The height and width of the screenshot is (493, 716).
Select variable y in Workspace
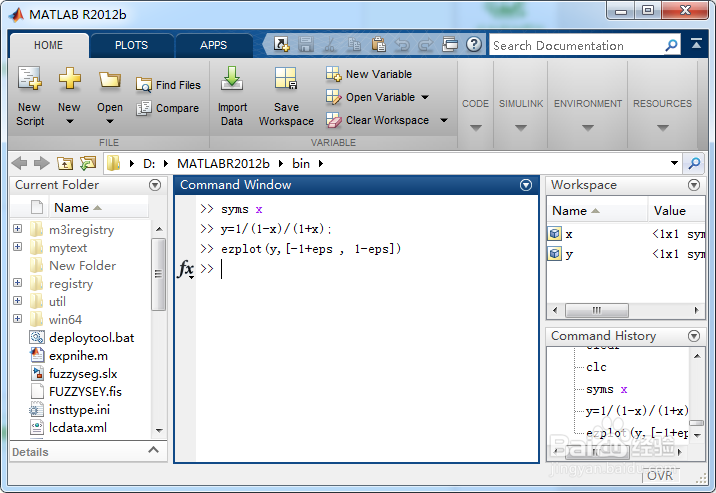point(626,254)
